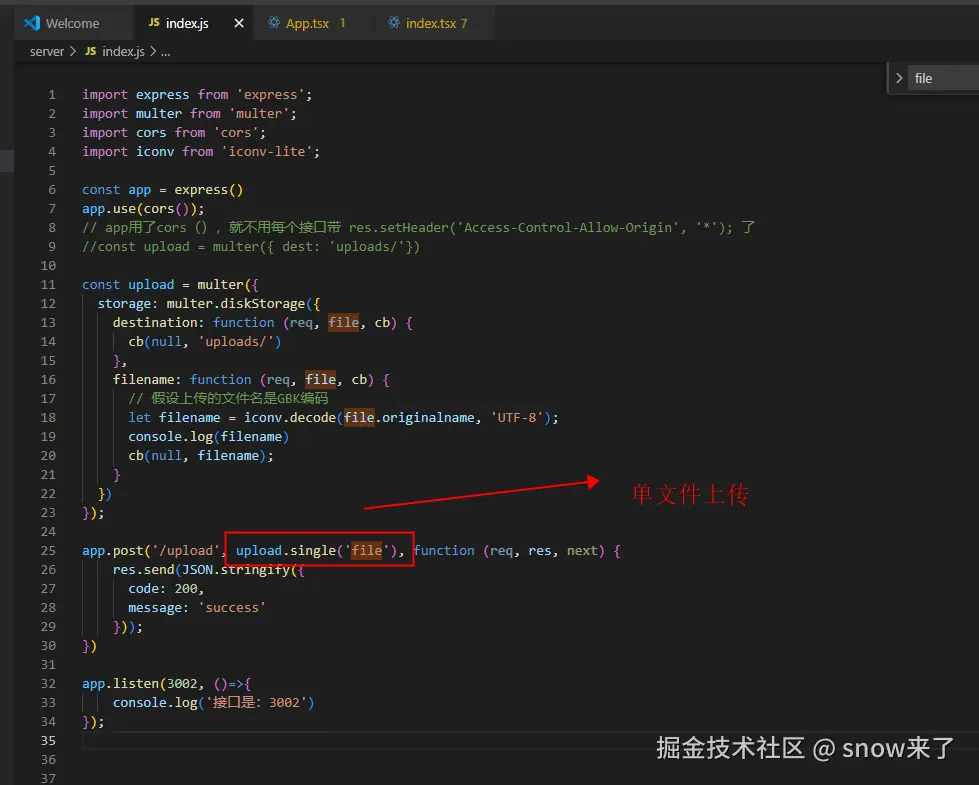Click the find input containing 'file'
This screenshot has height=785, width=979.
click(x=943, y=78)
